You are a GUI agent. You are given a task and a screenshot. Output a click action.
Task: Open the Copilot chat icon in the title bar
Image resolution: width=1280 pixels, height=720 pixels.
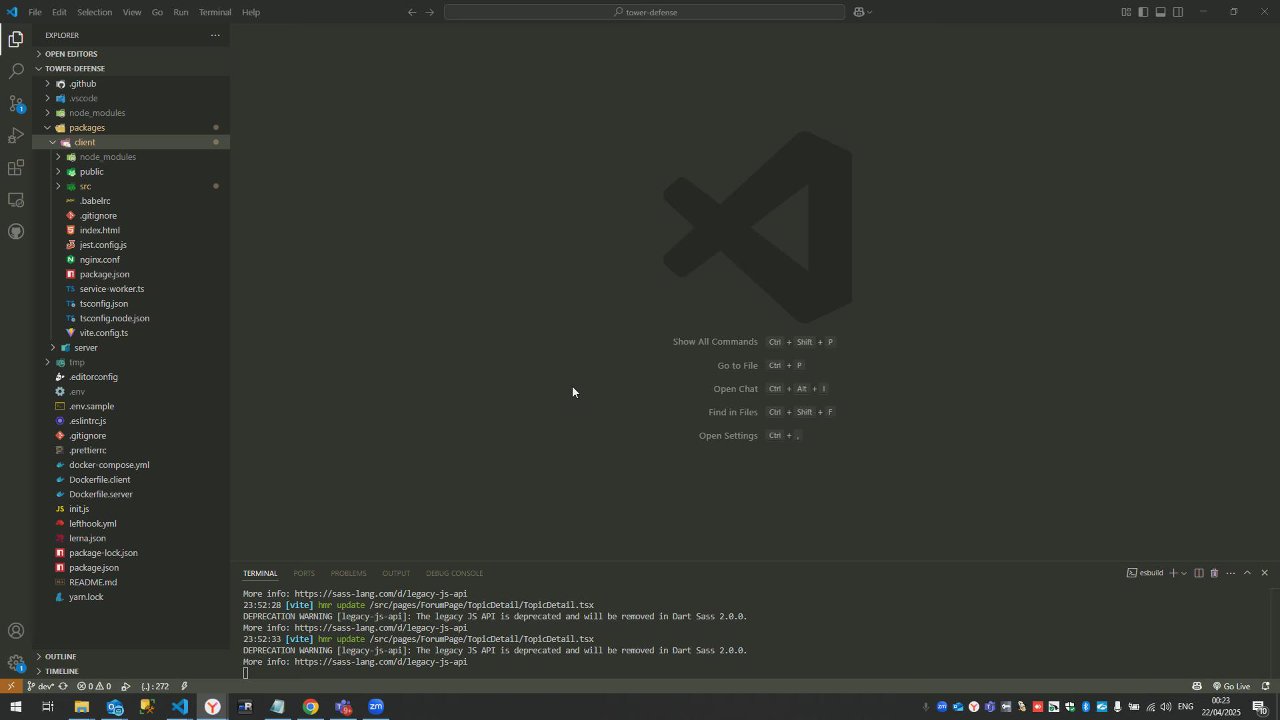click(858, 12)
